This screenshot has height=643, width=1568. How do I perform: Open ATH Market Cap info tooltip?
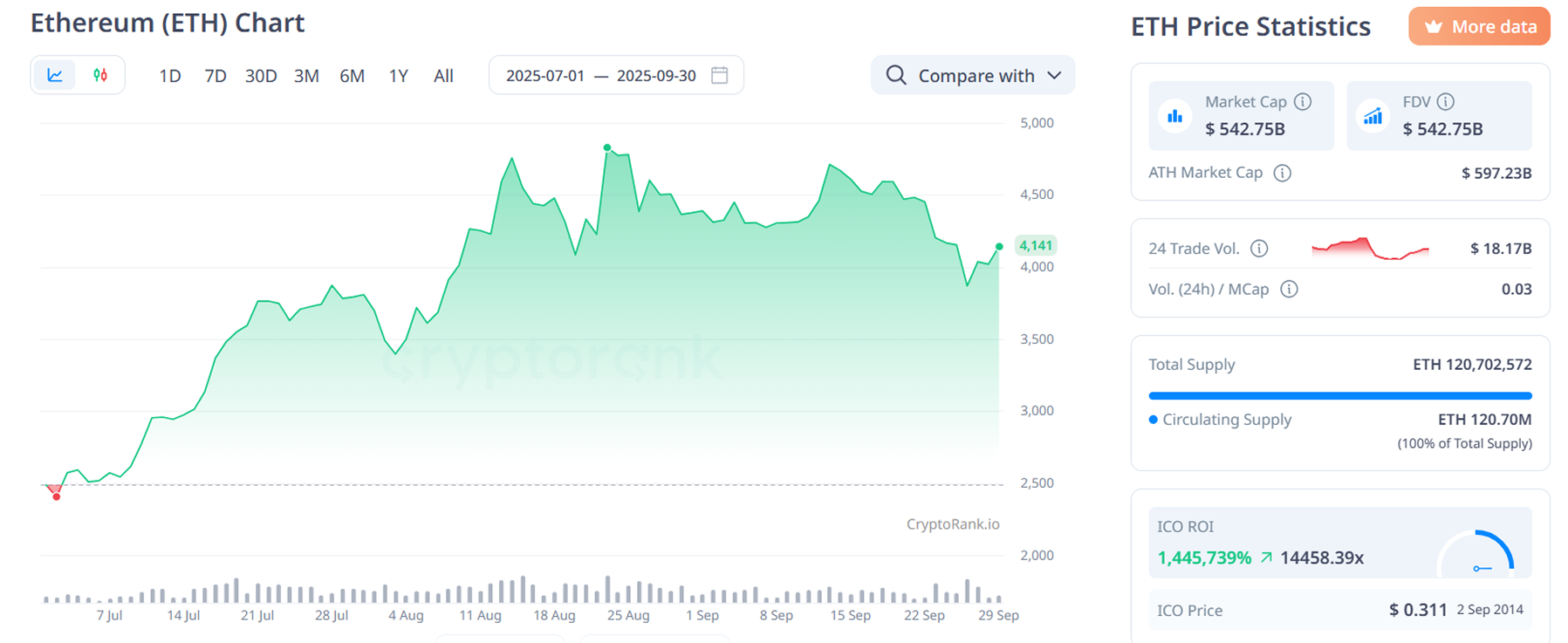(x=1282, y=173)
